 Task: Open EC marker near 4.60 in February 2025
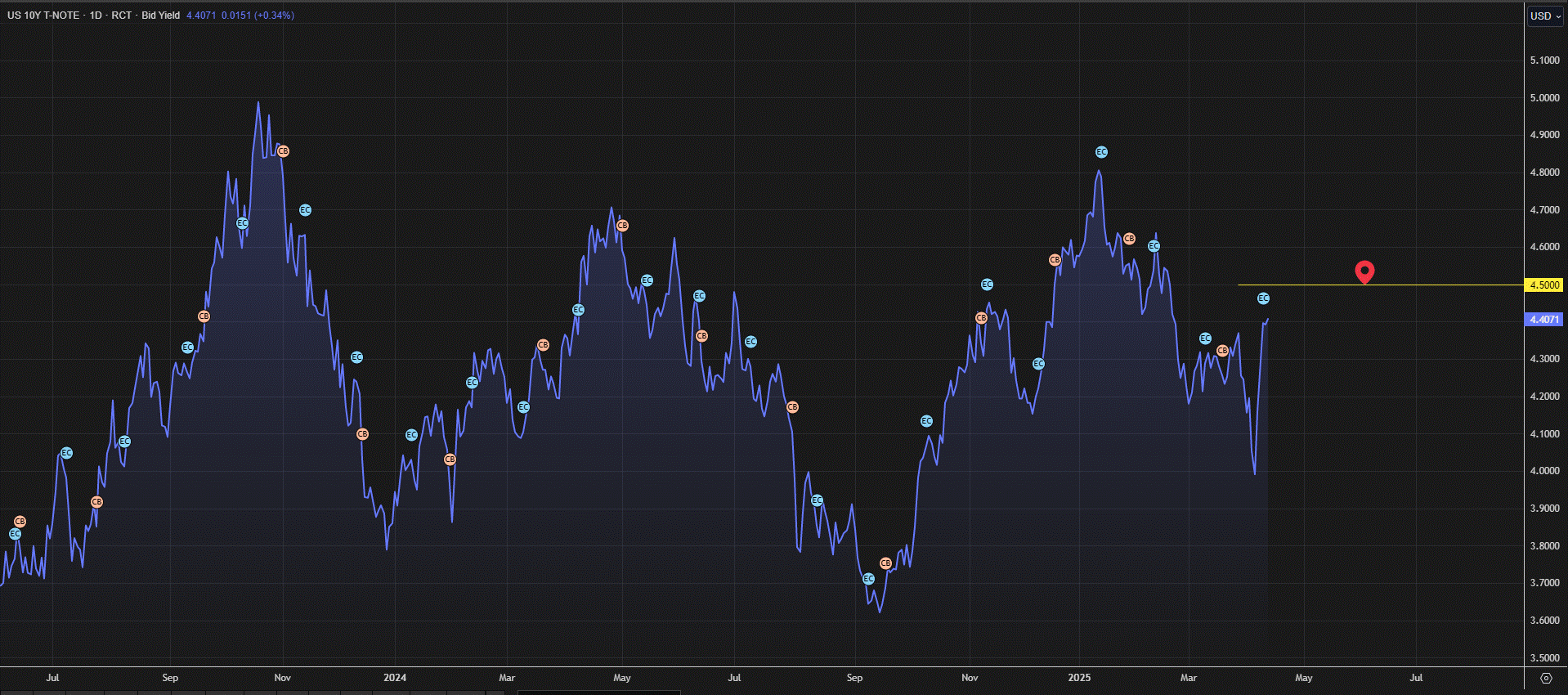(x=1154, y=246)
